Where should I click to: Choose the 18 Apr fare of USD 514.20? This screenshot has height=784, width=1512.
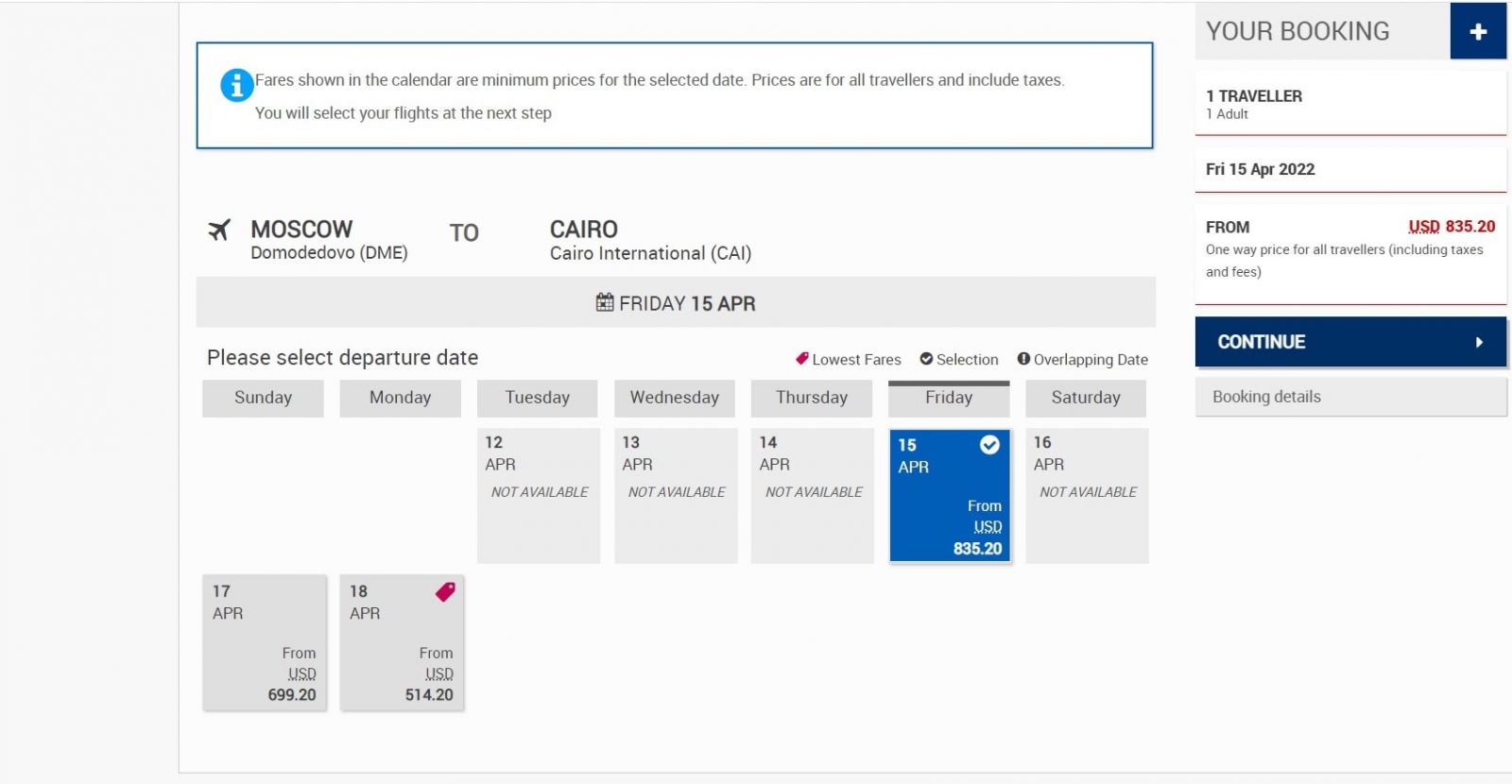tap(402, 643)
